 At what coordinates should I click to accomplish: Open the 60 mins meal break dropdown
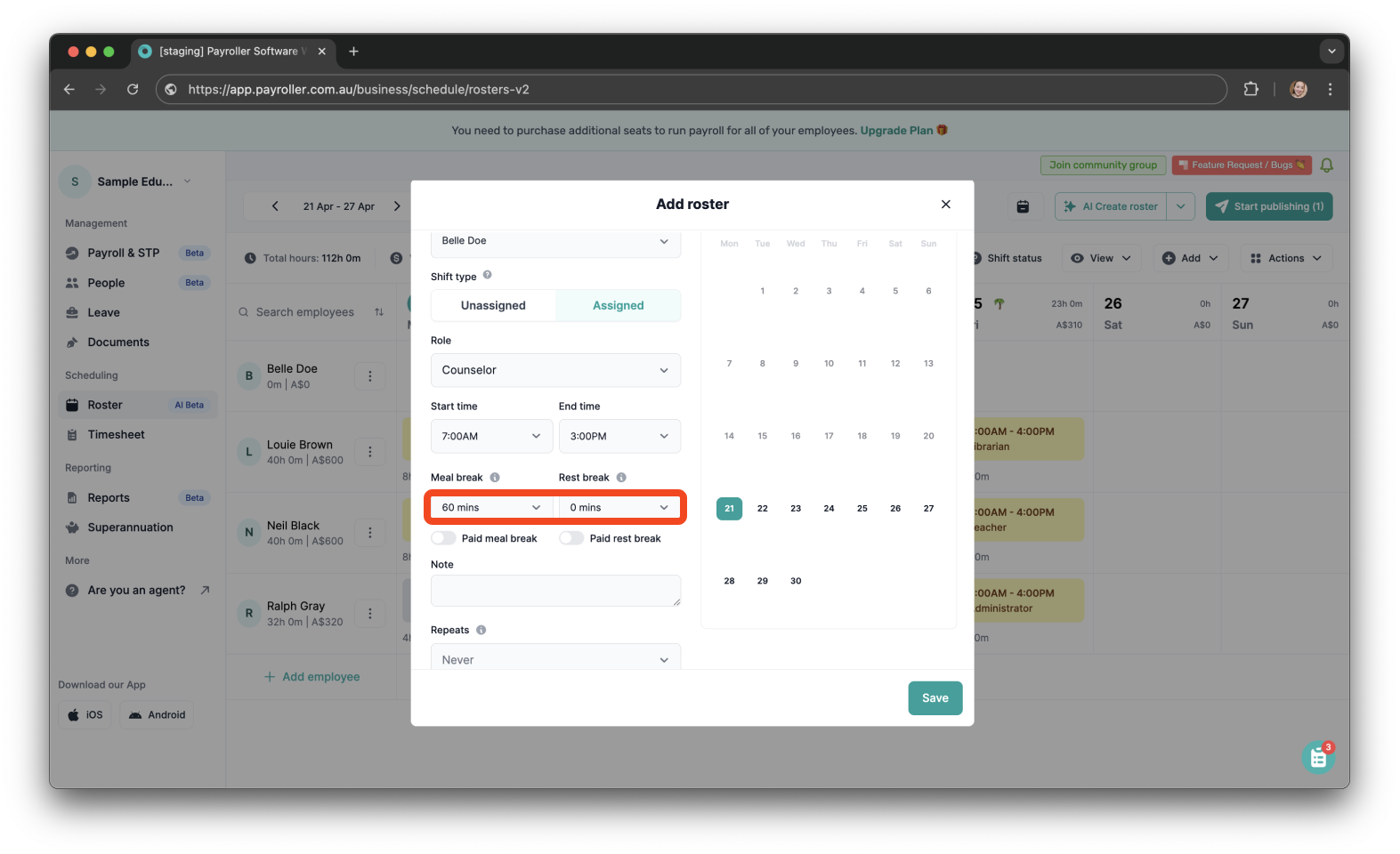click(x=491, y=507)
